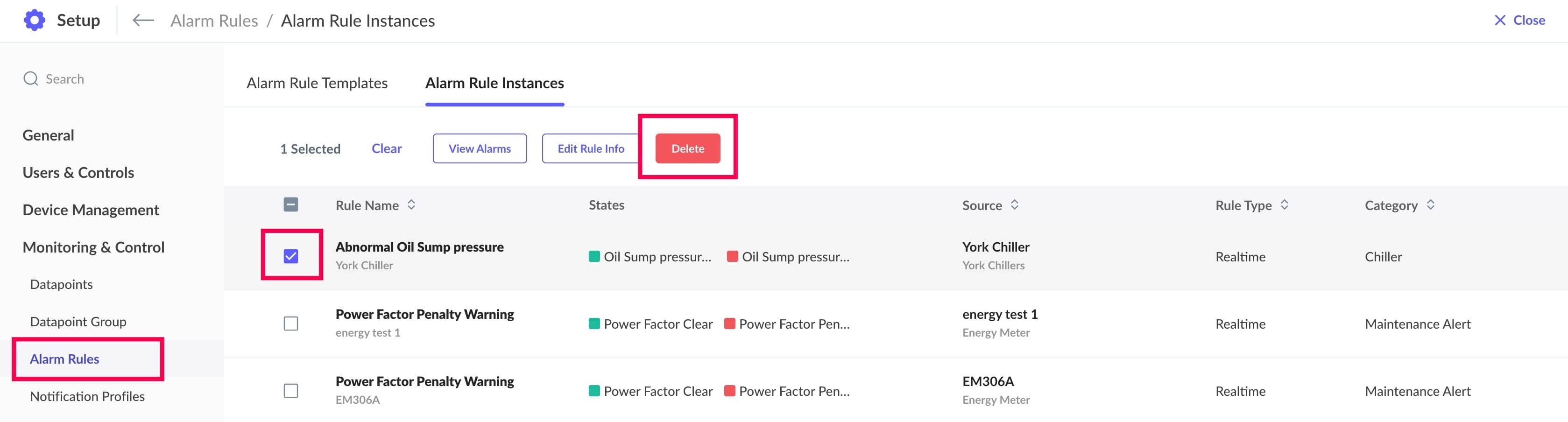The height and width of the screenshot is (422, 1568).
Task: Expand Monitoring & Control section
Action: coord(93,247)
